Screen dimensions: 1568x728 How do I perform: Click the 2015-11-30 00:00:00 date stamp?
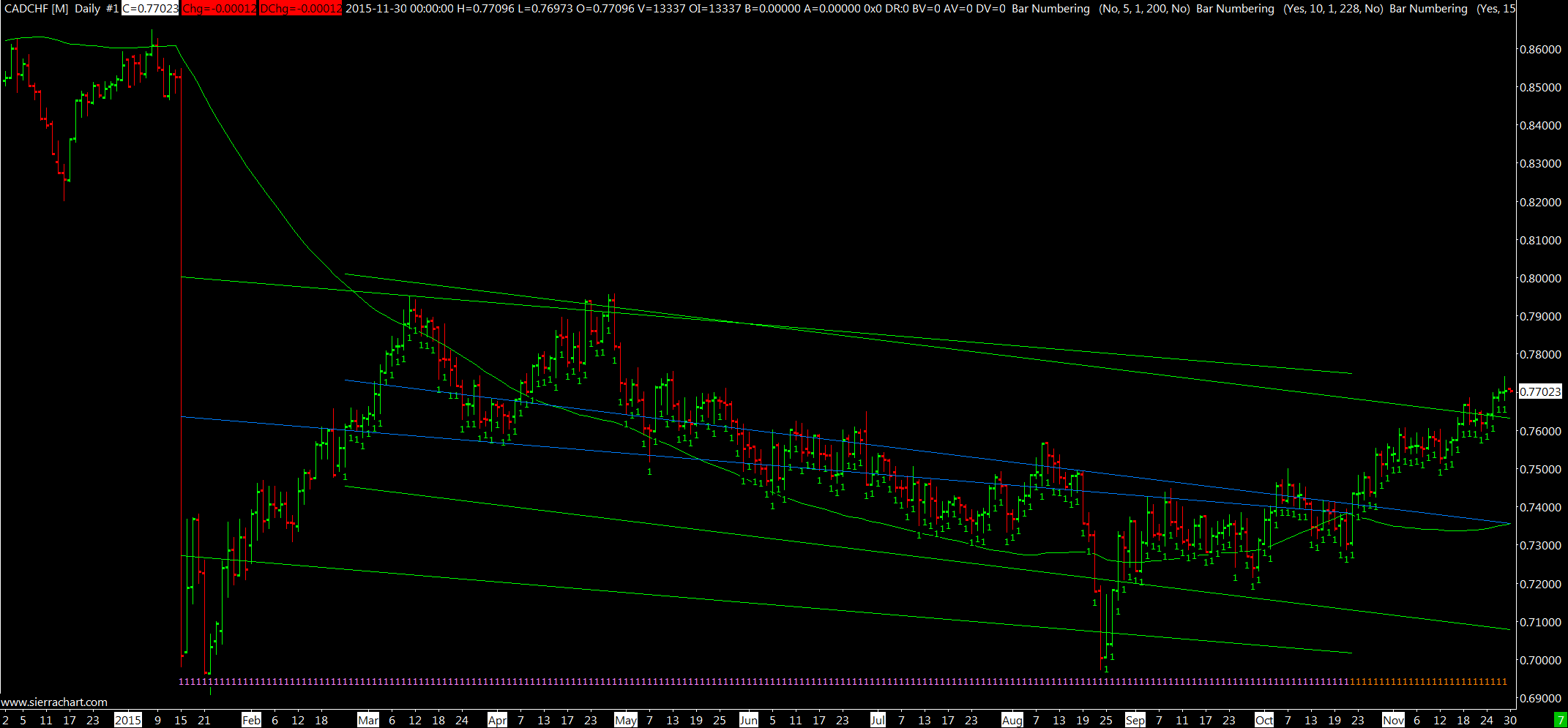point(399,9)
